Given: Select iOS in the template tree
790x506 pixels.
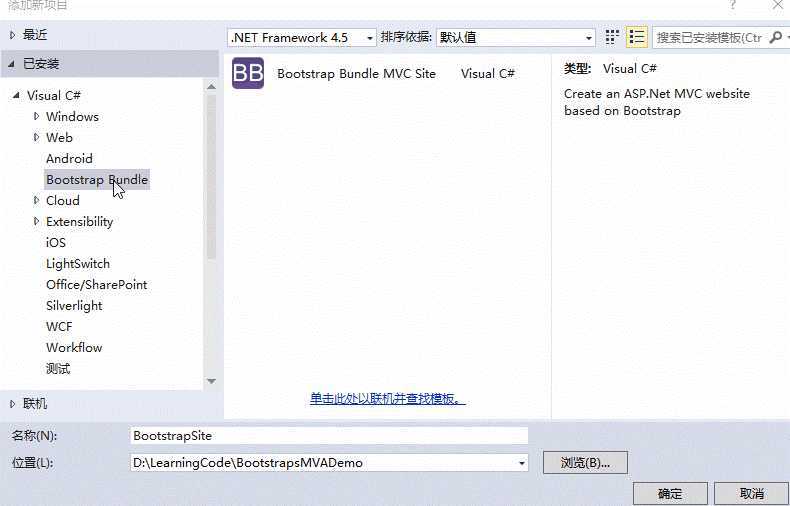Looking at the screenshot, I should tap(56, 243).
